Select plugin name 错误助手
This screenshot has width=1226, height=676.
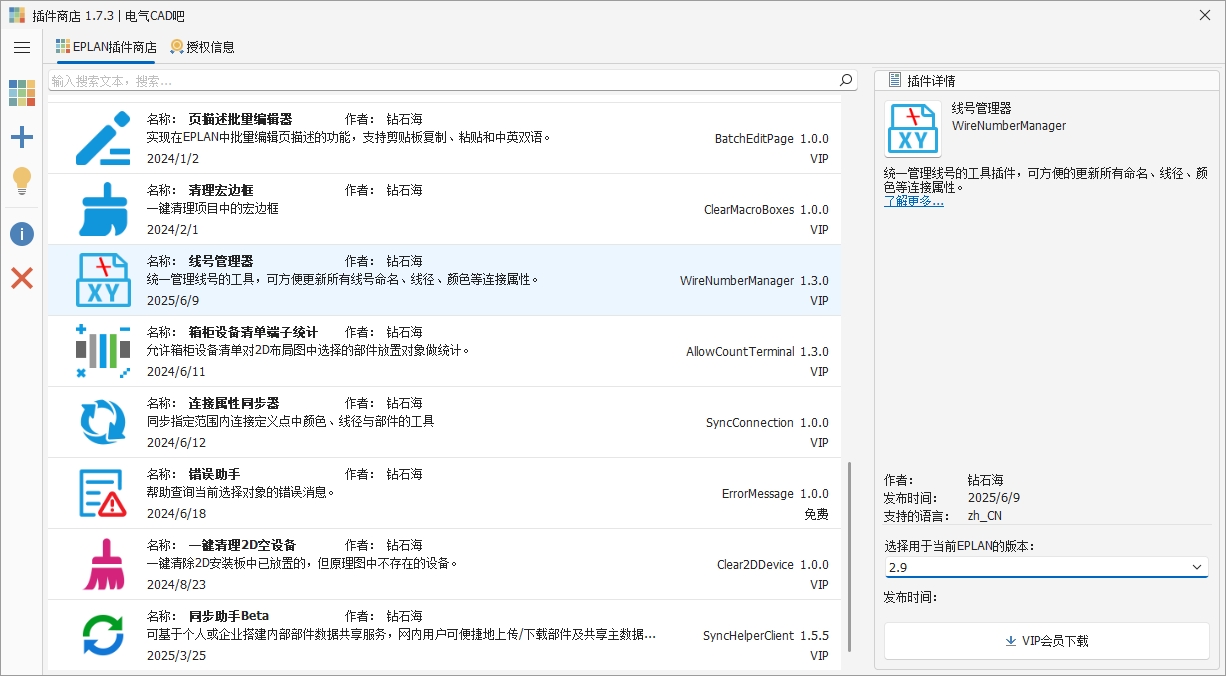[214, 474]
